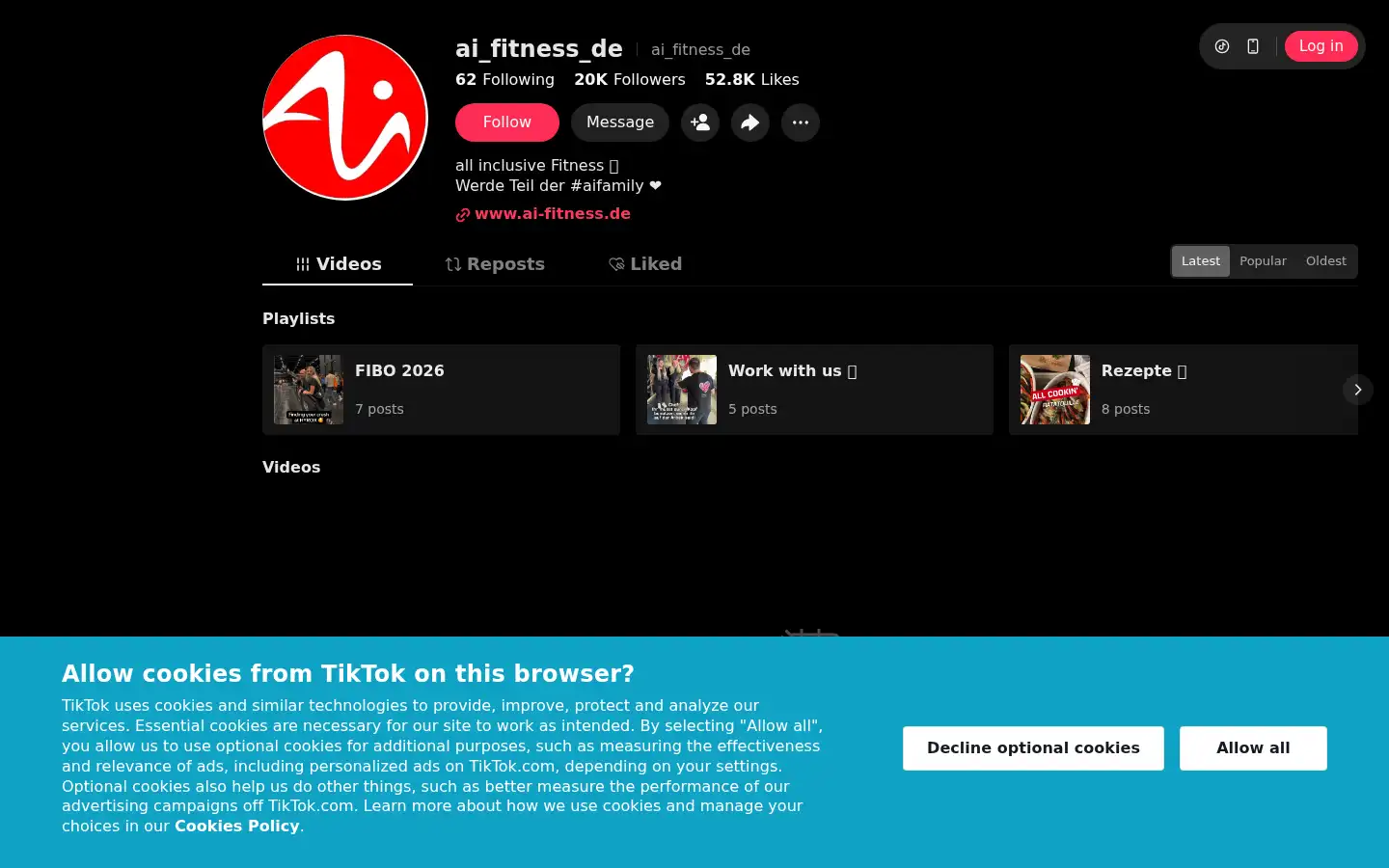Open the Cookies Policy link
This screenshot has height=868, width=1389.
pyautogui.click(x=237, y=827)
